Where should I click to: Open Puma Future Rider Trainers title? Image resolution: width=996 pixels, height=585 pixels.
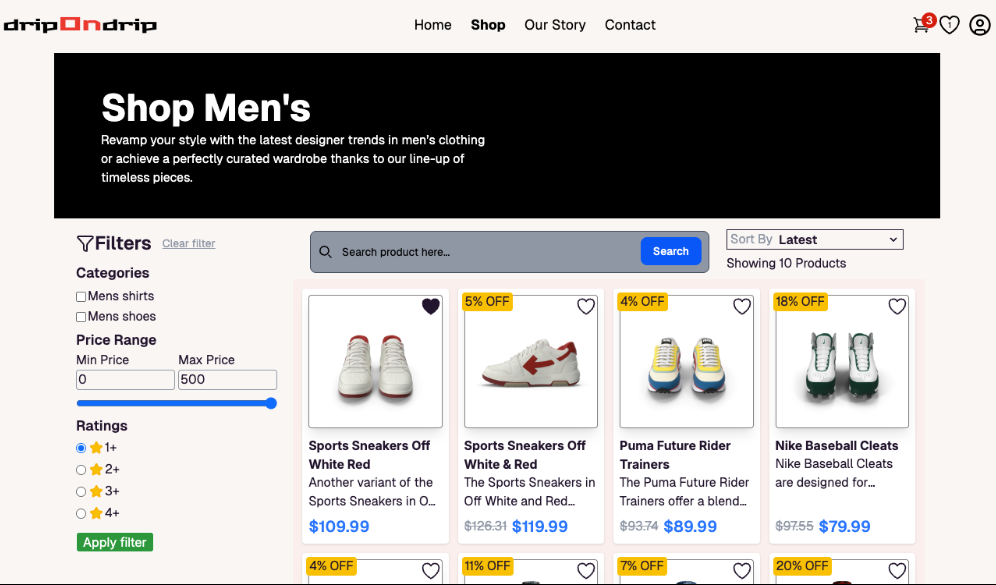[x=675, y=455]
